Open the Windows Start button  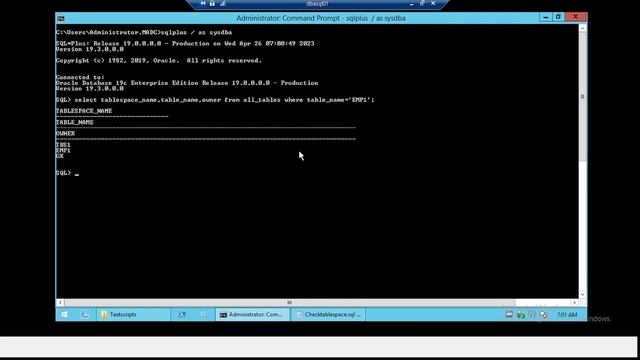(64, 315)
